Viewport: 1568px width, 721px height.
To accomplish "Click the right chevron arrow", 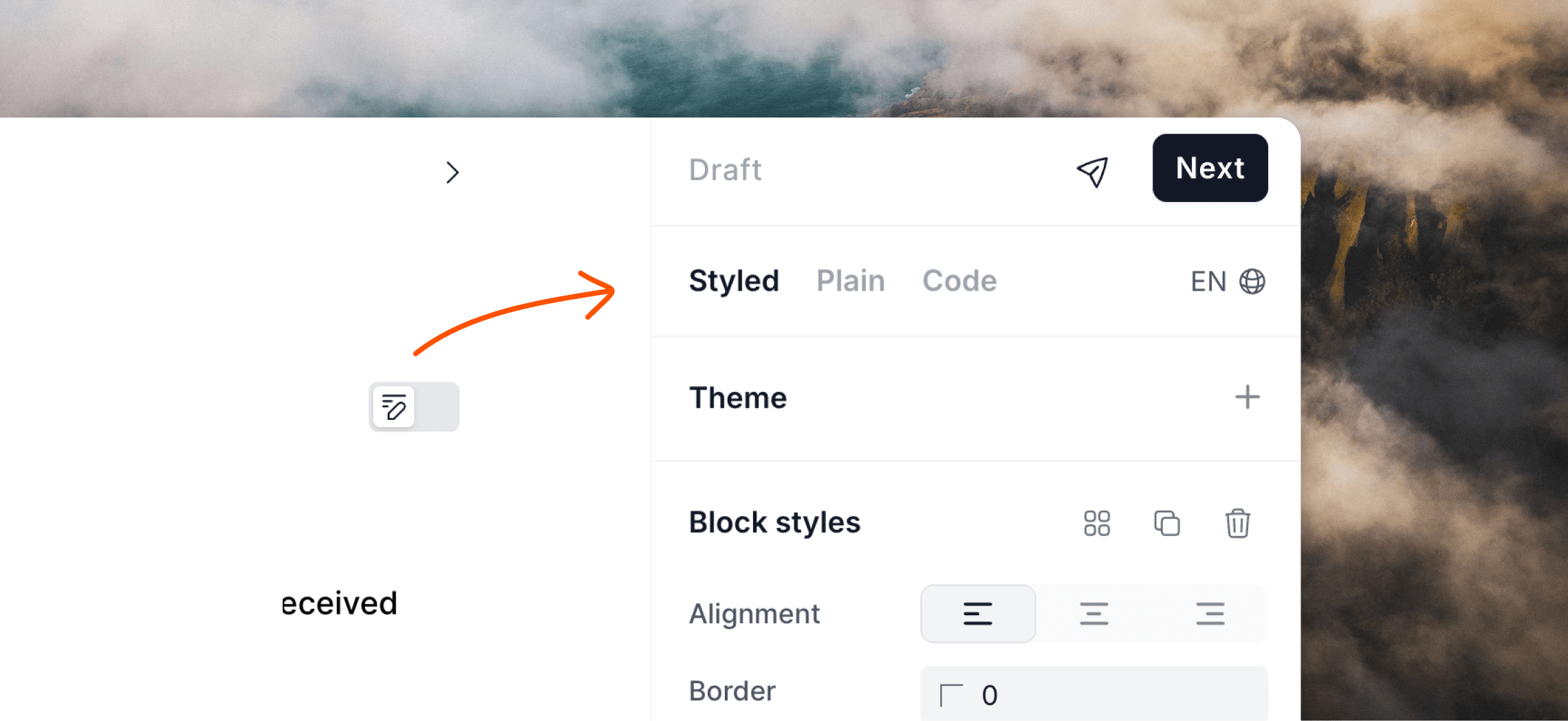I will (x=452, y=173).
